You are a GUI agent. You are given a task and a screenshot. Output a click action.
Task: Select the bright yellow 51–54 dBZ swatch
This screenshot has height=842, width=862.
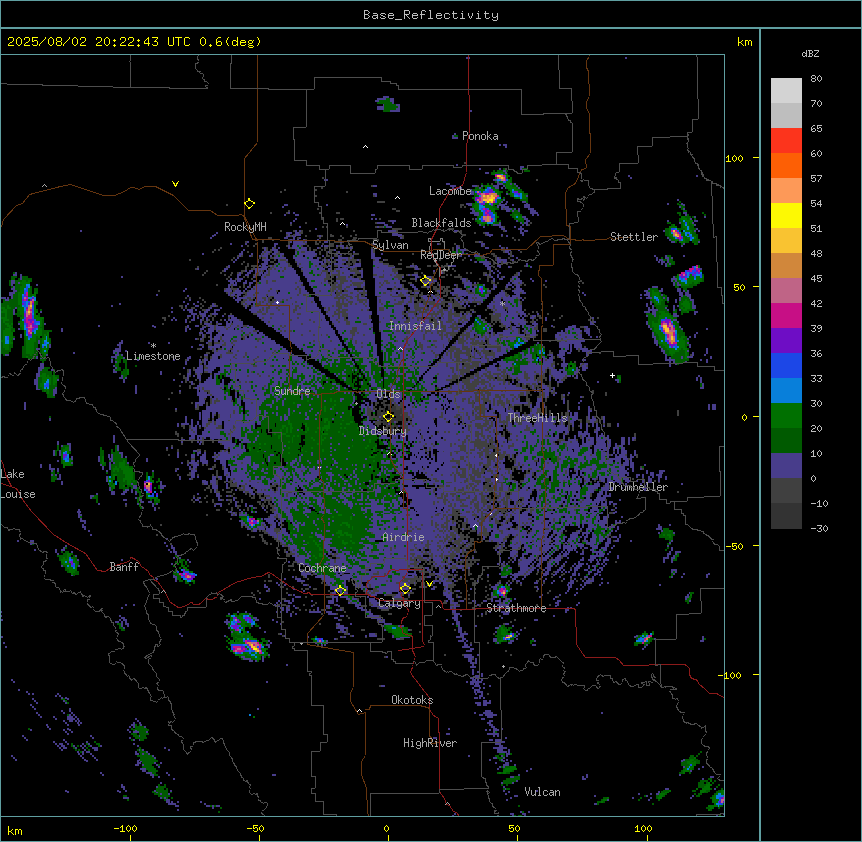click(786, 215)
